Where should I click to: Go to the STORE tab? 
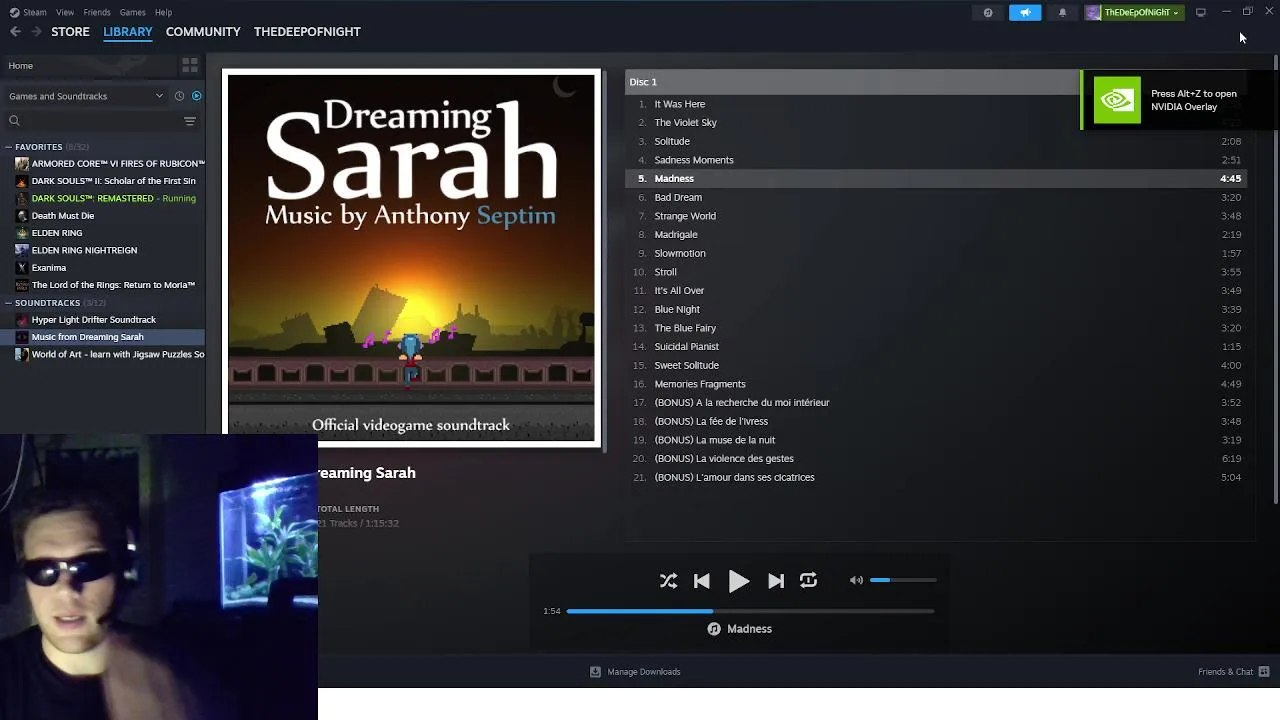pyautogui.click(x=70, y=32)
